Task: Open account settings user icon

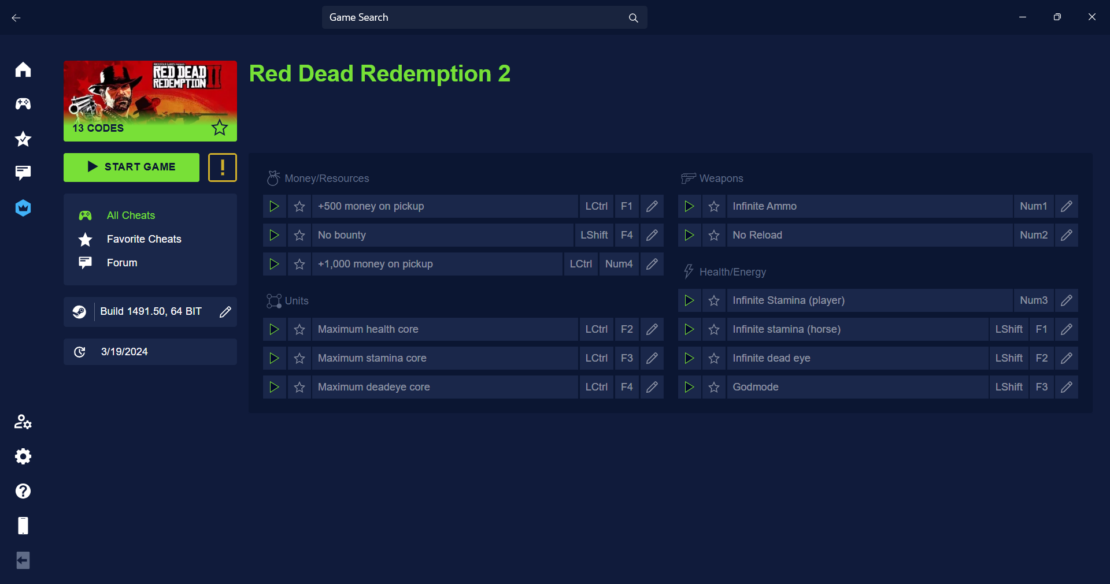Action: [x=23, y=422]
